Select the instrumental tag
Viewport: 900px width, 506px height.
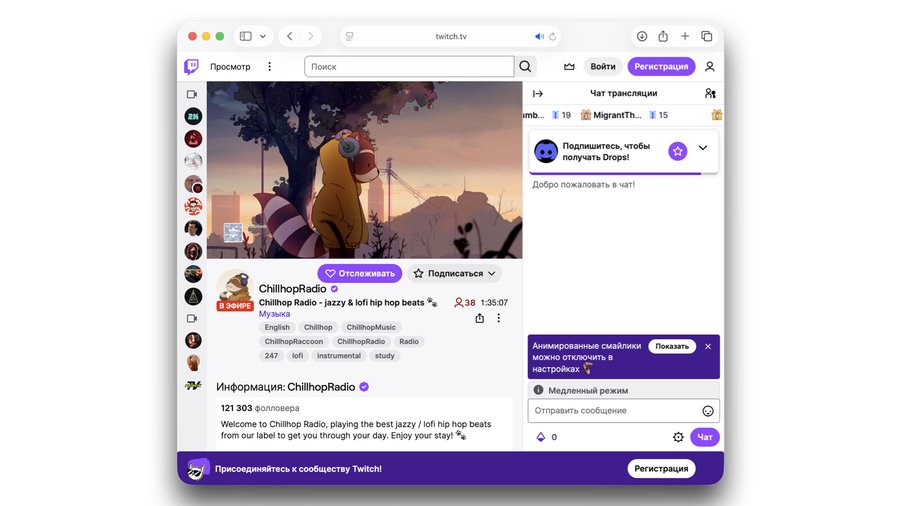coord(339,356)
